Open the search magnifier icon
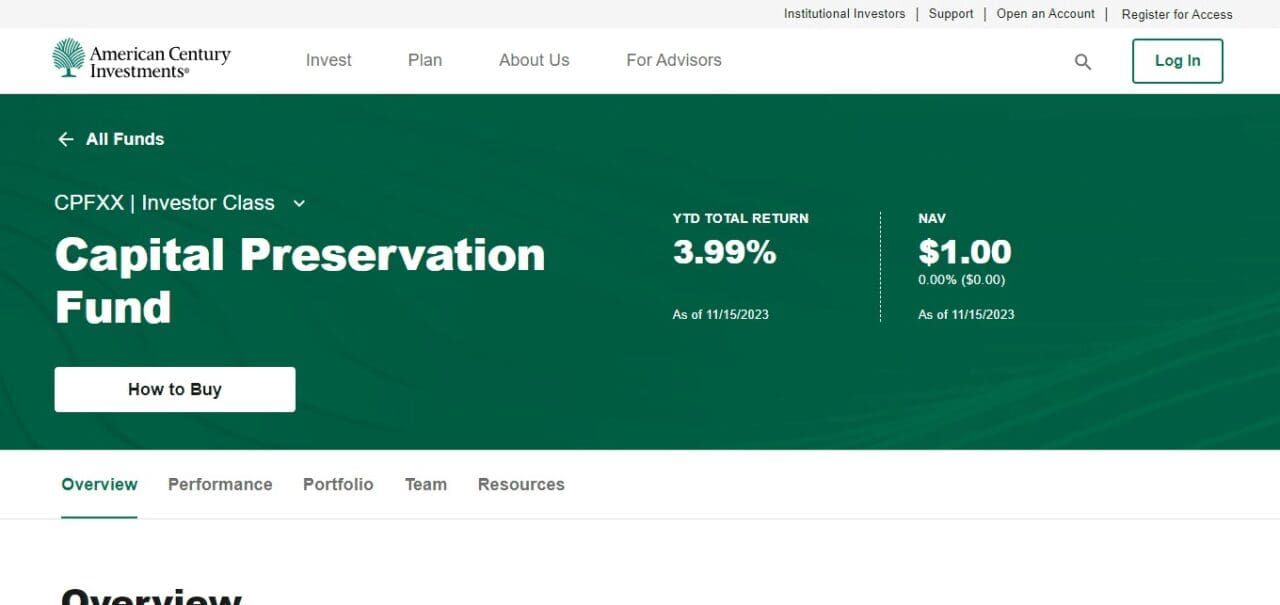The width and height of the screenshot is (1280, 605). coord(1082,61)
